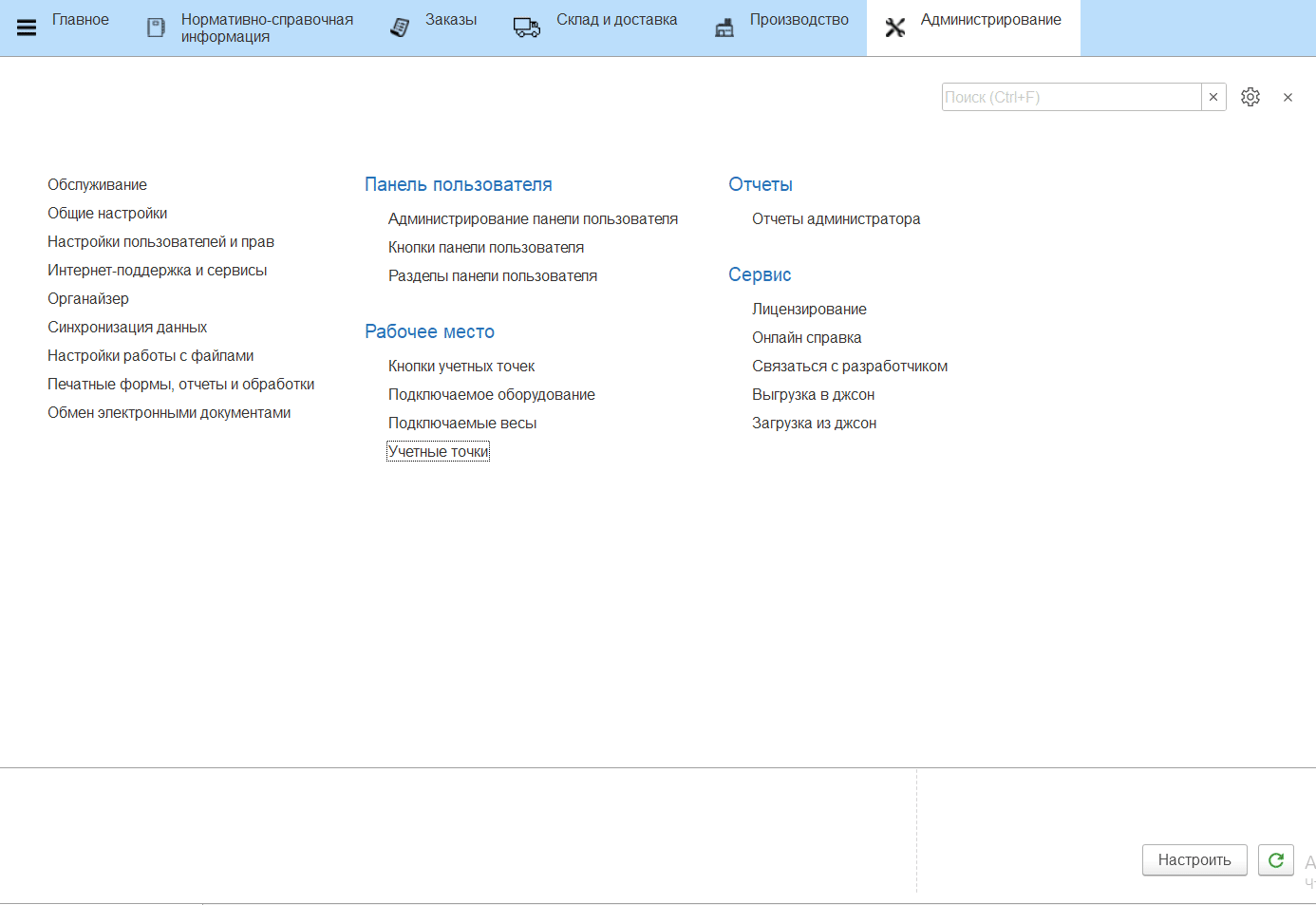Close the functions menu panel

(1288, 97)
